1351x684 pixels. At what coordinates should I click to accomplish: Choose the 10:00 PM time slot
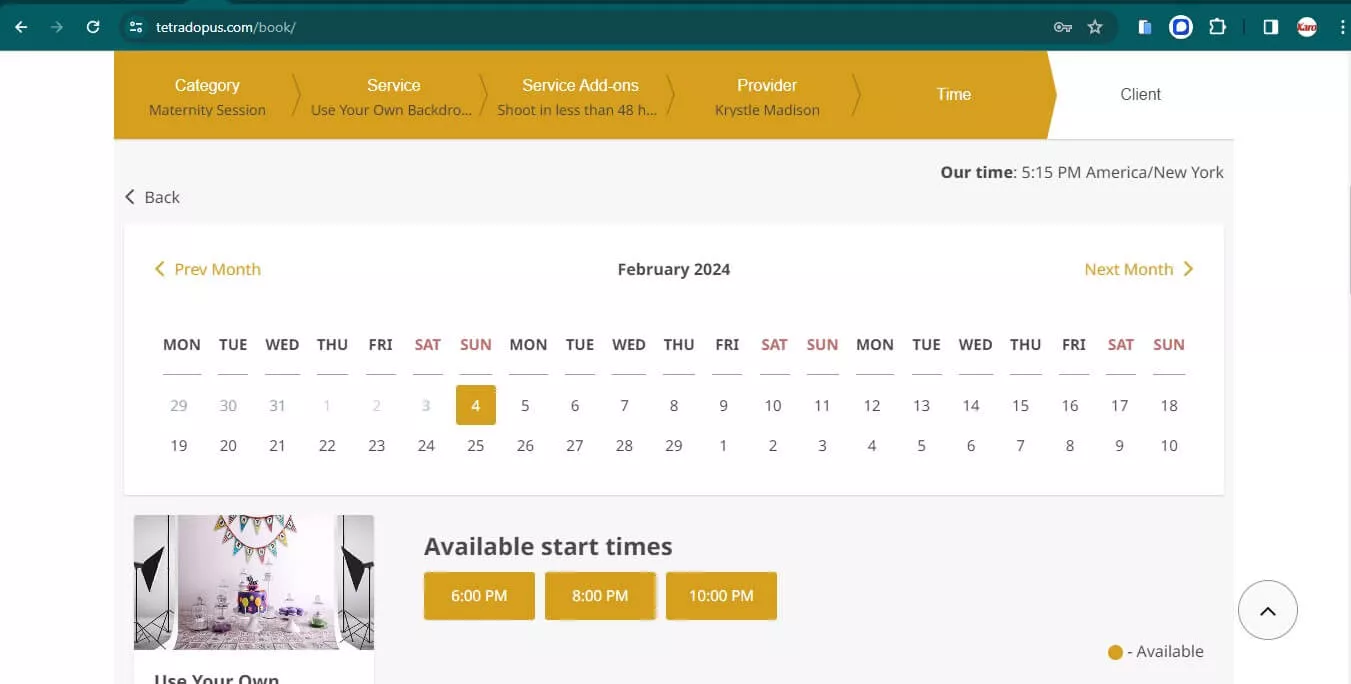pyautogui.click(x=721, y=595)
